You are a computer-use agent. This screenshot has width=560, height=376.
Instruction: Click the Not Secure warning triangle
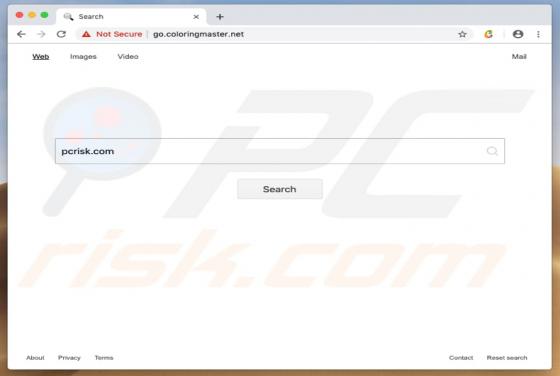coord(86,34)
